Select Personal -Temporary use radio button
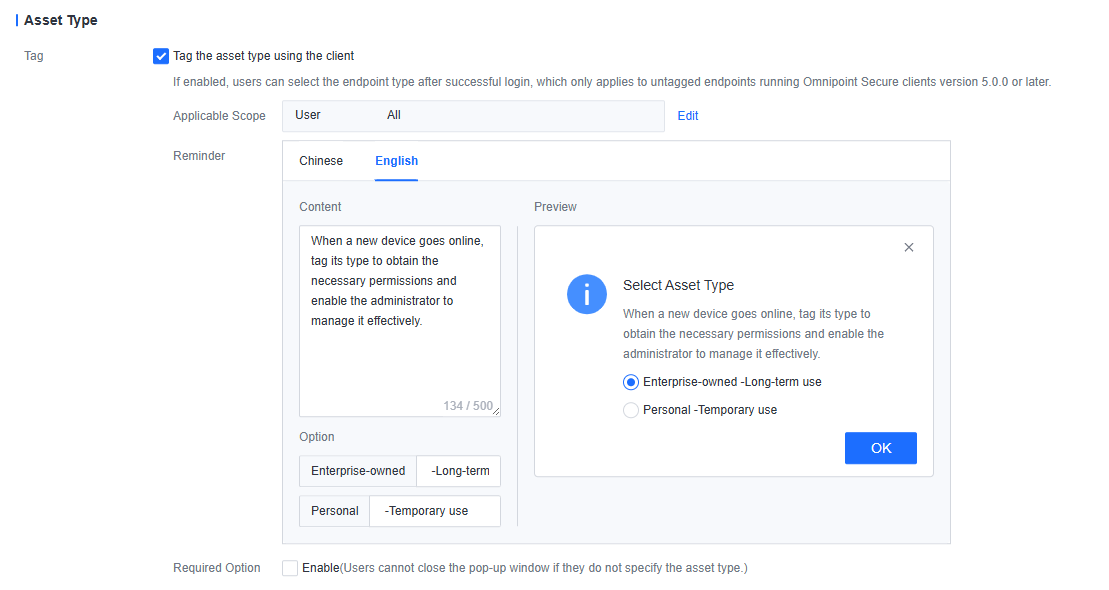This screenshot has height=590, width=1109. coord(631,410)
